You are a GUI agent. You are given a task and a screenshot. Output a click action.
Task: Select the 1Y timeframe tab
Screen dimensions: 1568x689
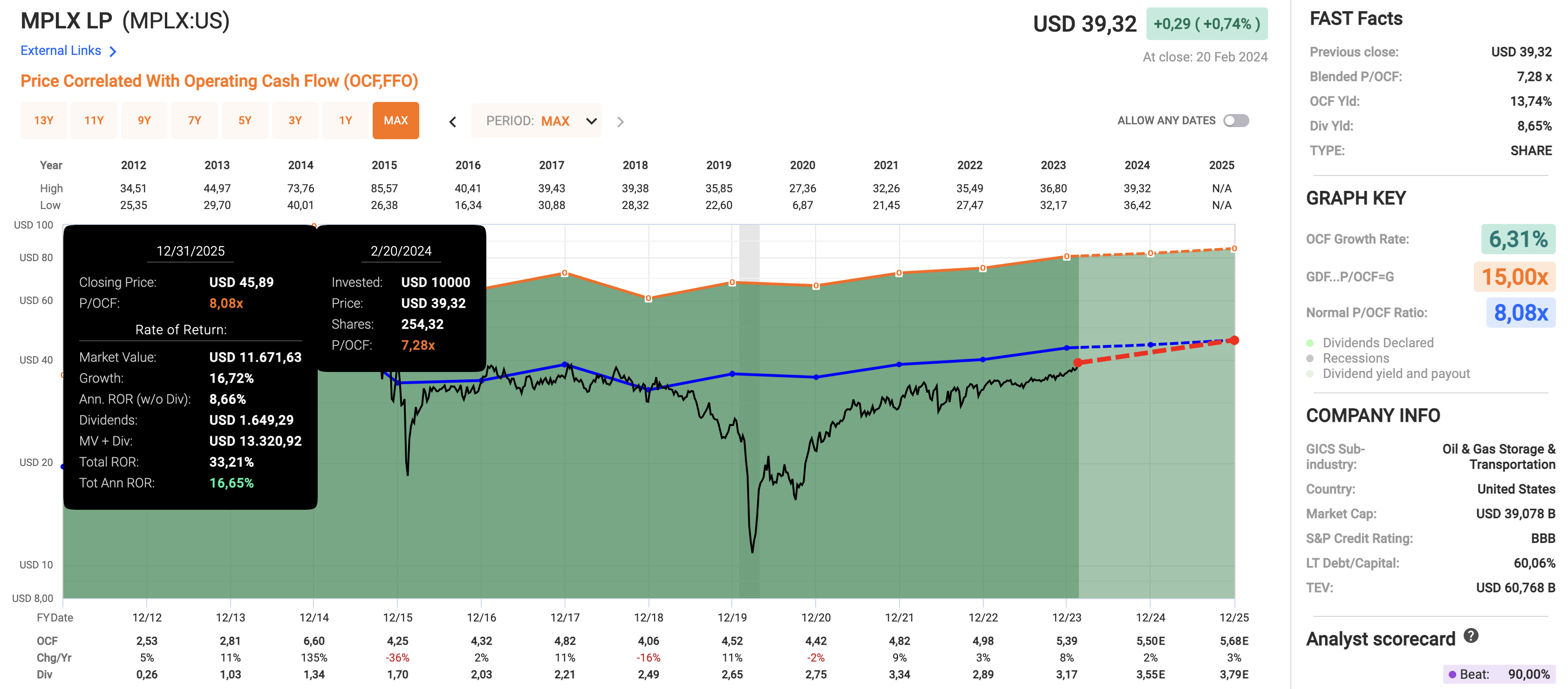coord(345,121)
